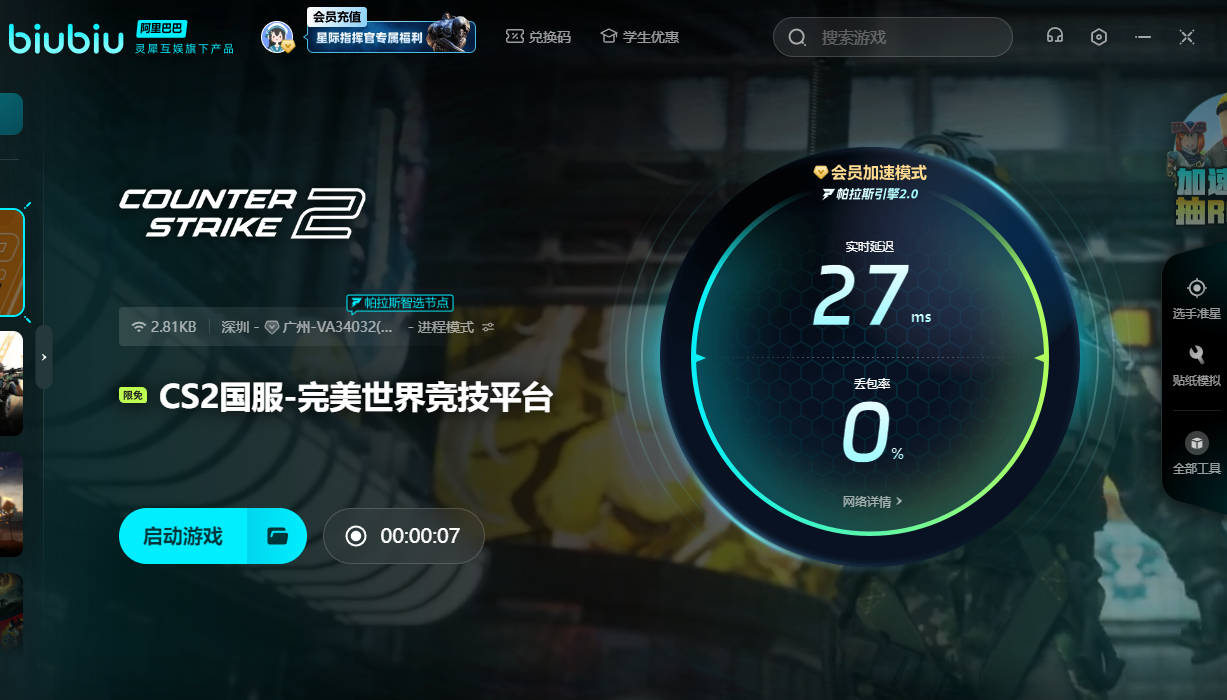Minimize the biubiu window
1227x700 pixels.
[x=1144, y=37]
